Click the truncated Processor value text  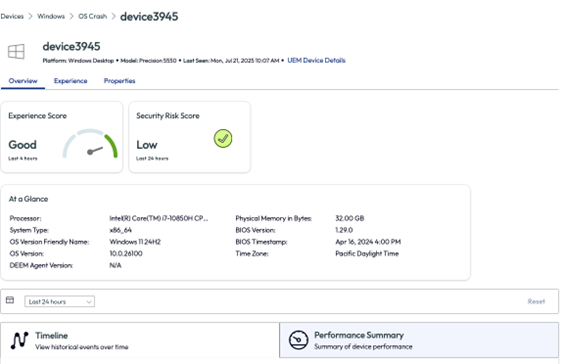click(158, 218)
